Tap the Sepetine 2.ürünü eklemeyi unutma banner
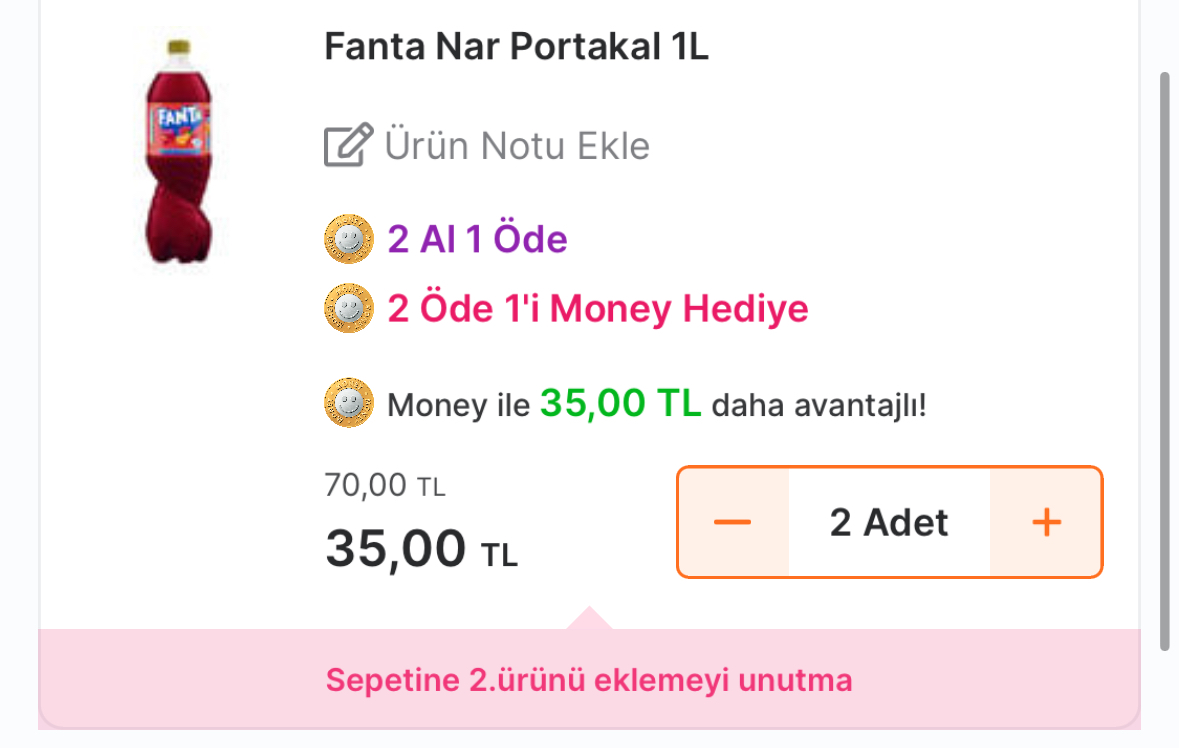1179x748 pixels. pos(589,681)
